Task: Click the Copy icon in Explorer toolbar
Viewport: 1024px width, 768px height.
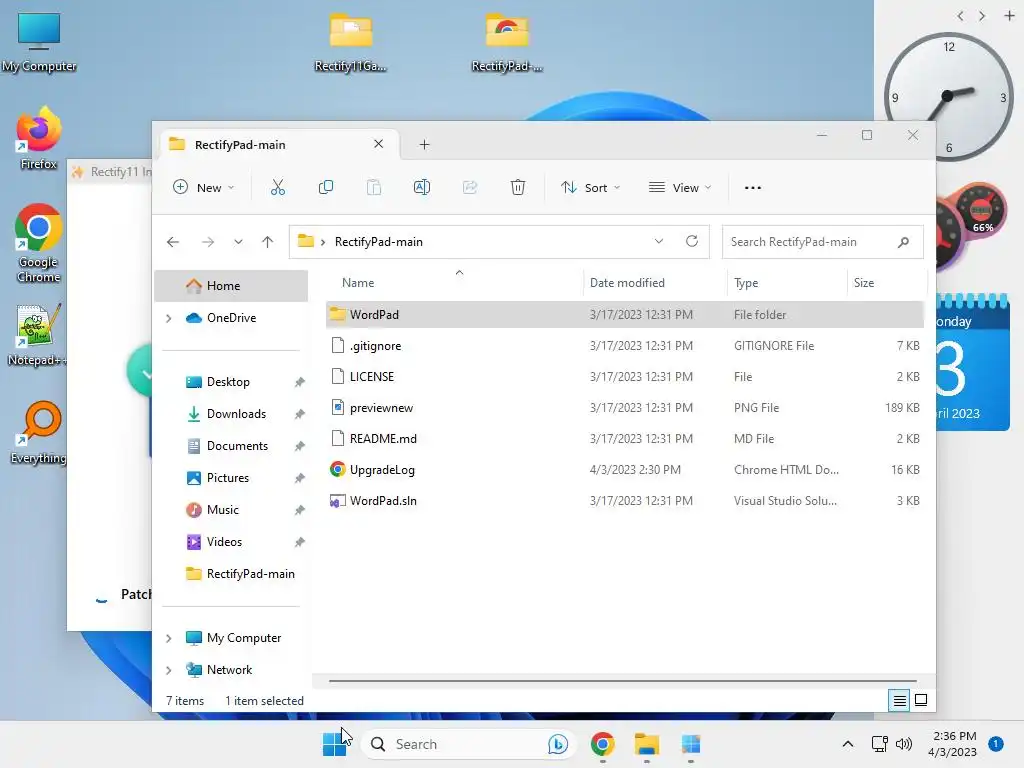Action: 326,187
